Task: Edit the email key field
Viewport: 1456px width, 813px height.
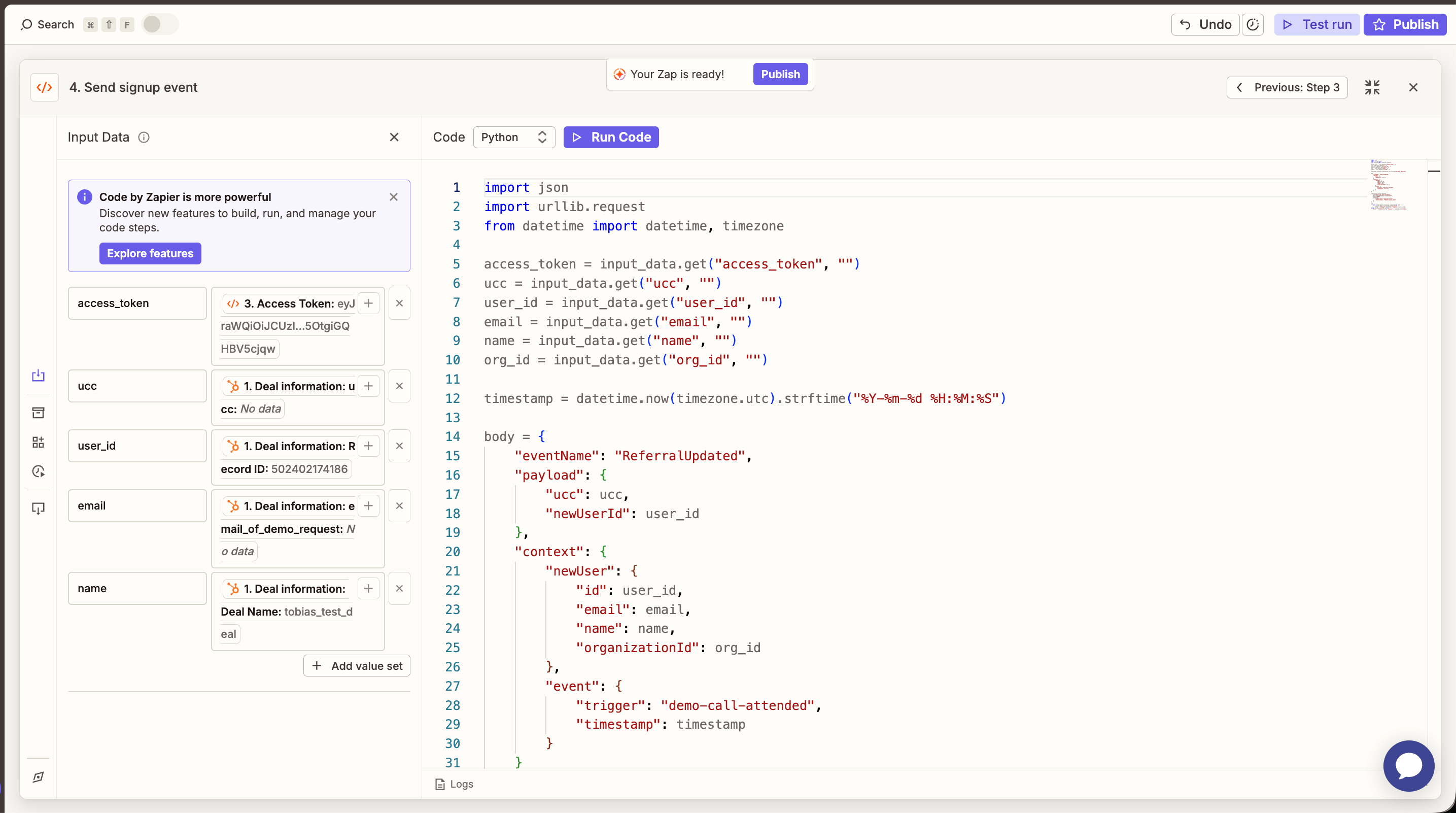Action: click(137, 506)
